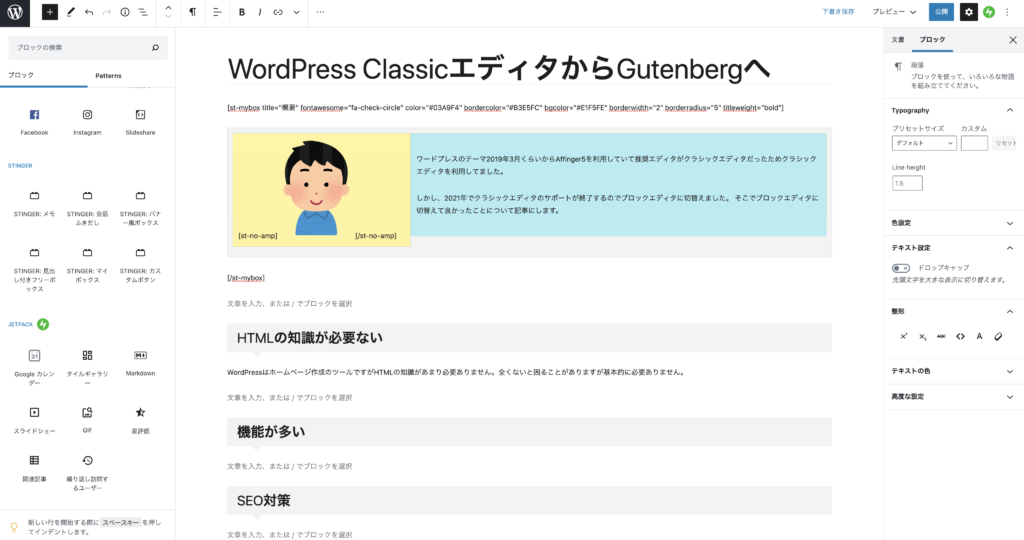Toggle the settings gear sidebar
Screen dimensions: 1024x540
pyautogui.click(x=968, y=12)
